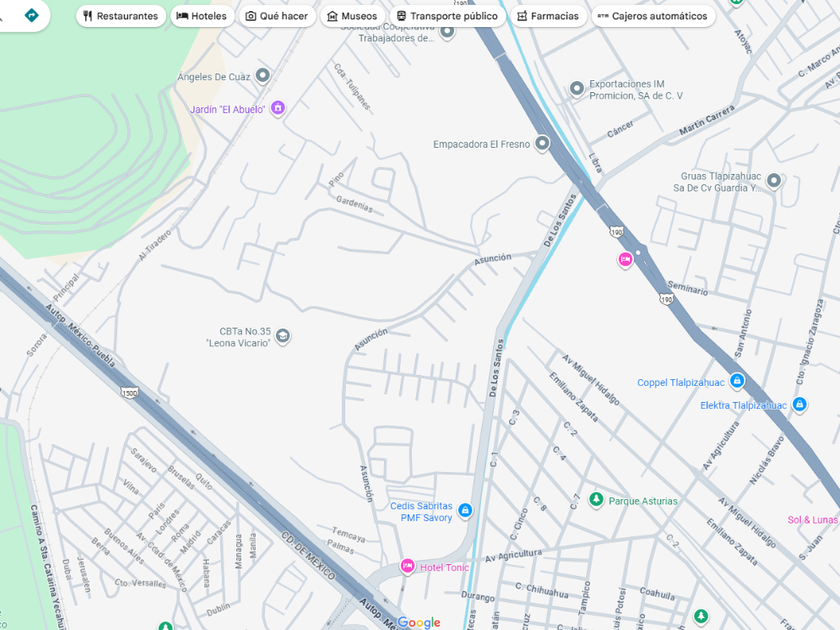Select Gruas Tlapizahuac location pin
Screen dimensions: 840x630
point(774,181)
